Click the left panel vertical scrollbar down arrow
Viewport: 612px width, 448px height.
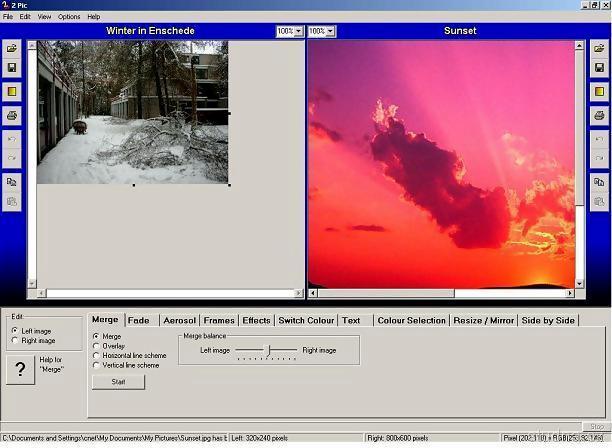click(32, 283)
